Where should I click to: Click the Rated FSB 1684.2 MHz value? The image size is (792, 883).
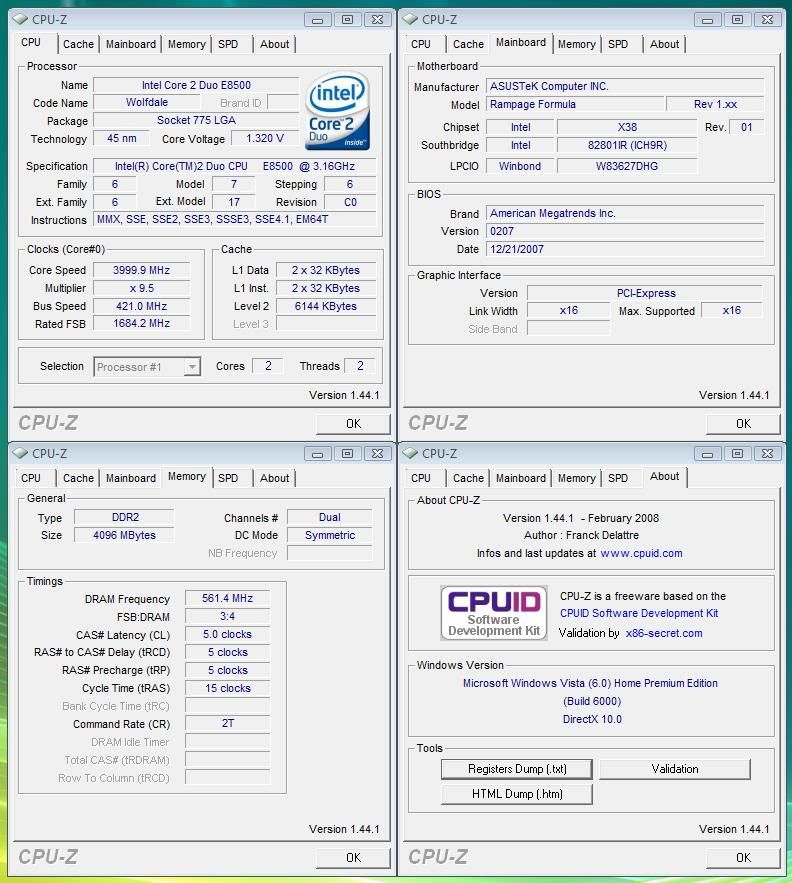(141, 323)
